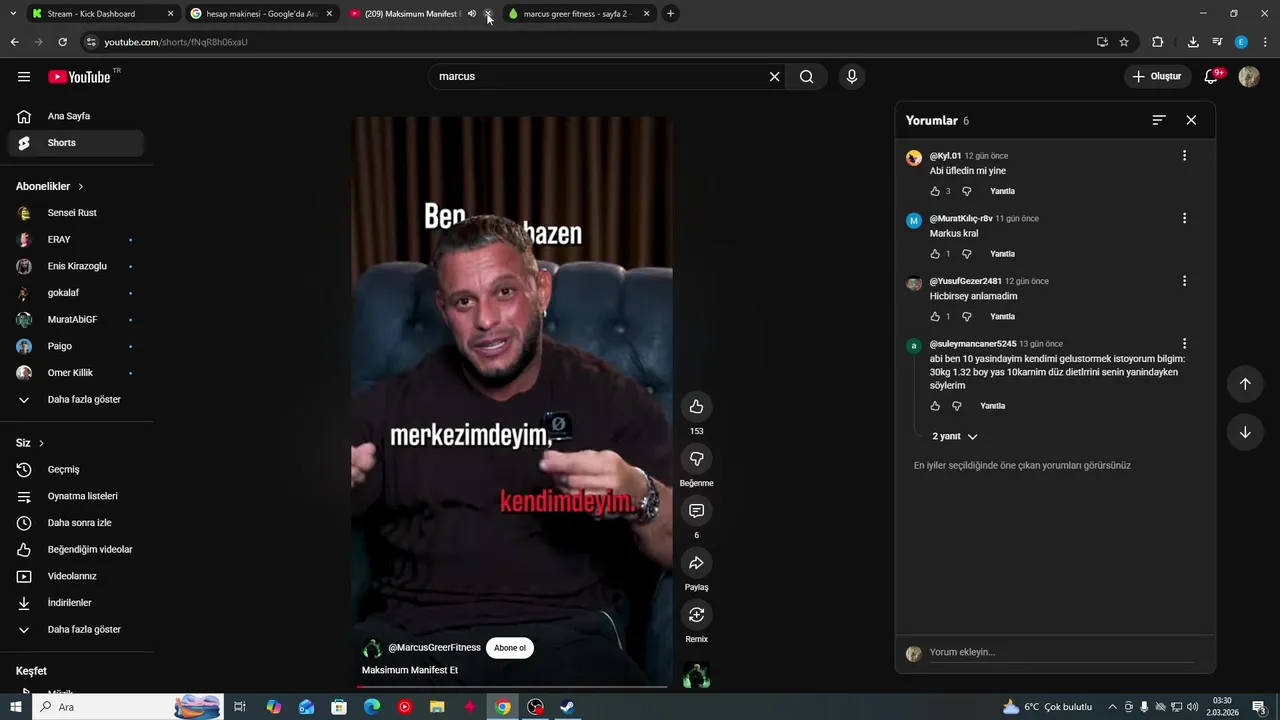Open the Abonelikler section chevron
This screenshot has height=720, width=1280.
click(81, 187)
